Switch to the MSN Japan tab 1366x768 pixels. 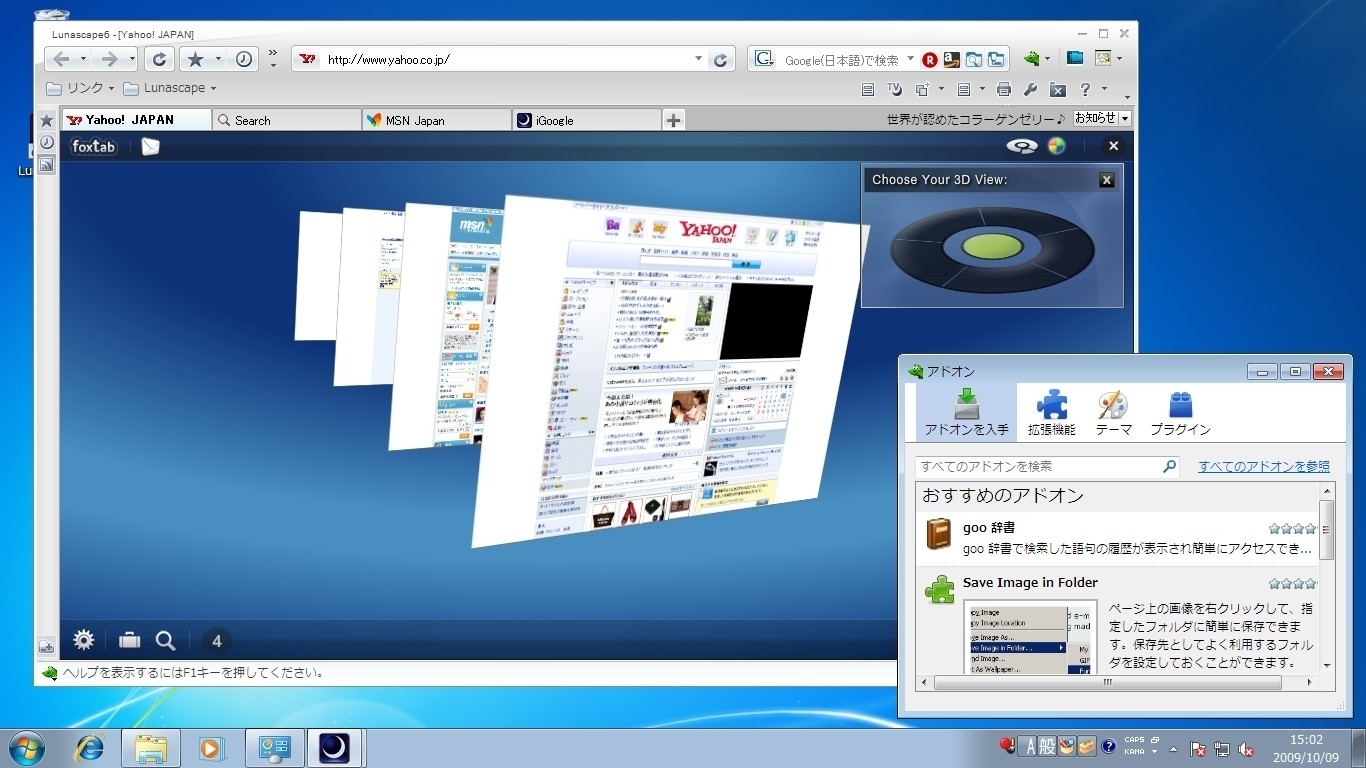[x=436, y=120]
